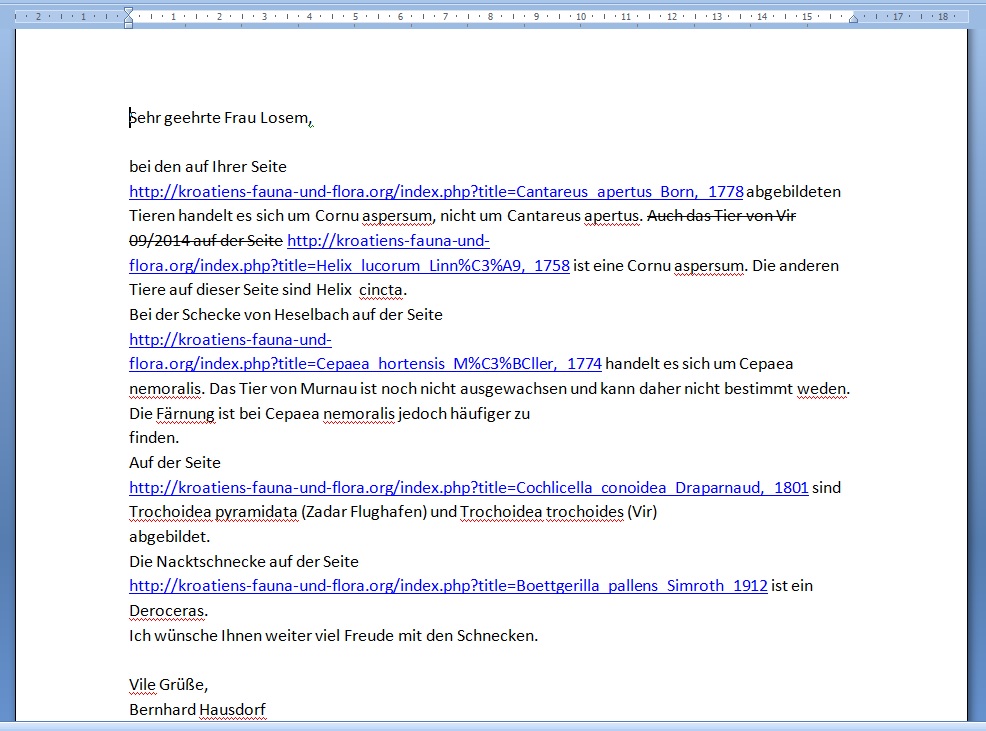Open the Helix_lucorum link's second line
The image size is (986, 731).
pos(349,266)
